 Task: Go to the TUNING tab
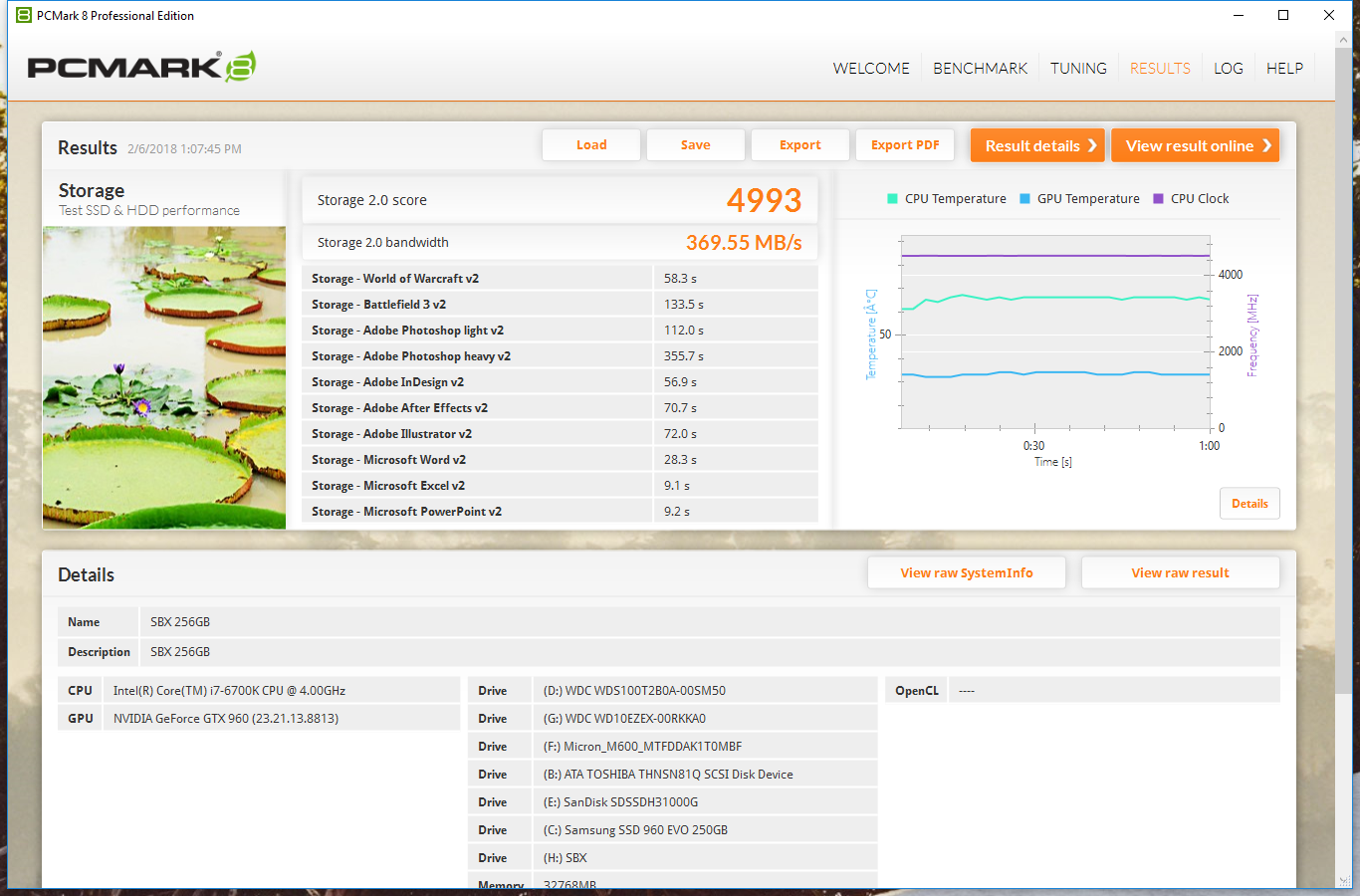click(1078, 69)
